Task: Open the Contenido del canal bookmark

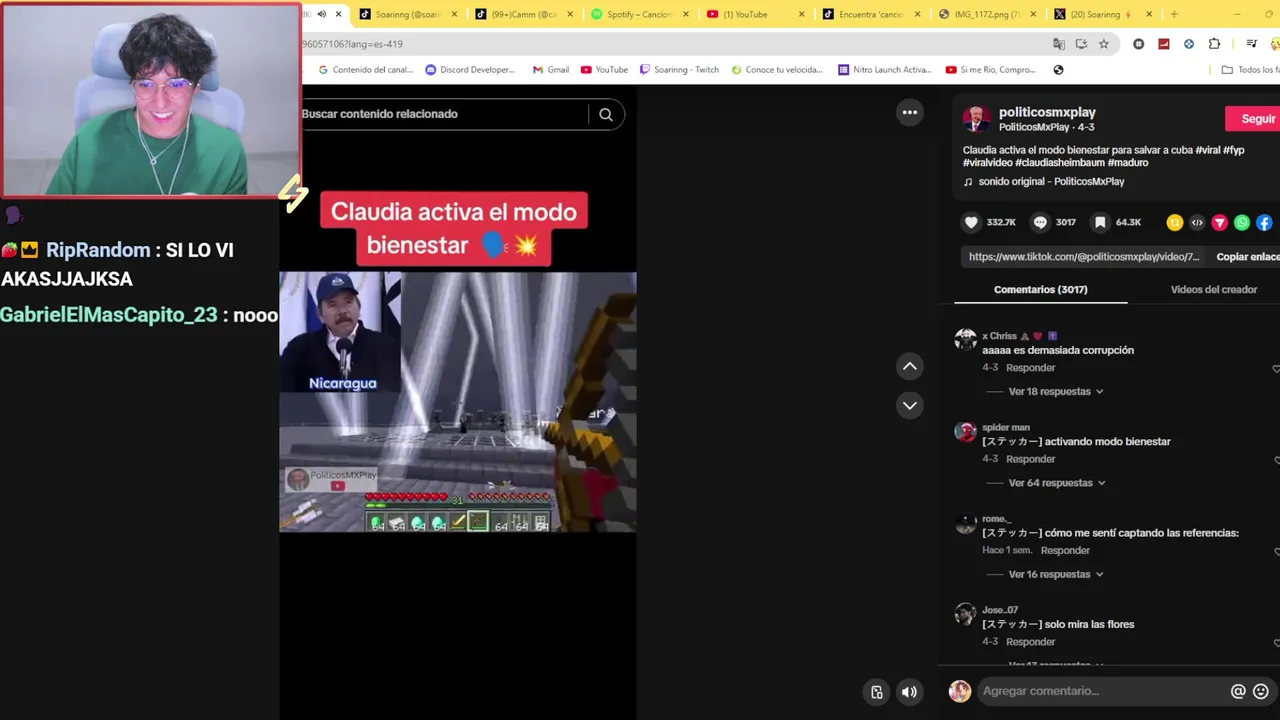Action: pos(365,70)
